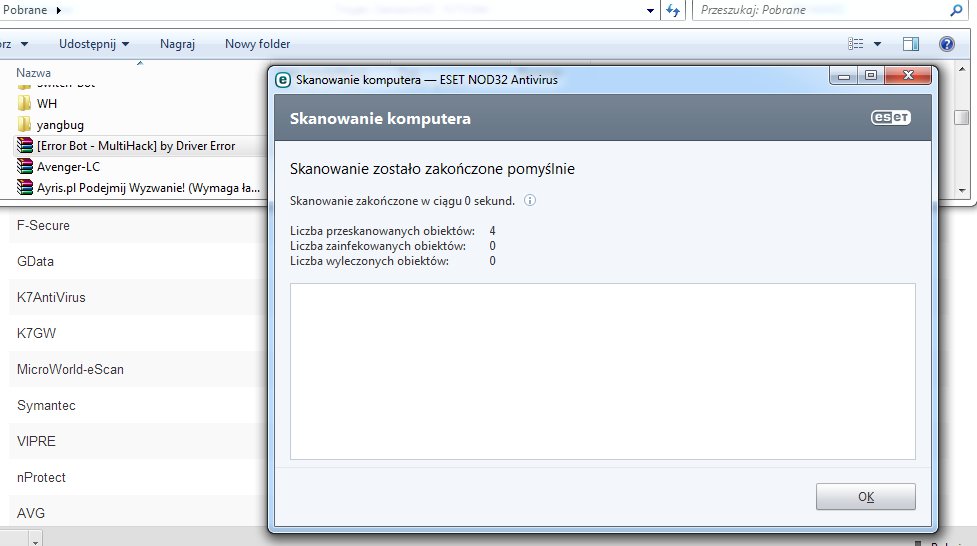Click VIPRE in the antivirus list

36,441
